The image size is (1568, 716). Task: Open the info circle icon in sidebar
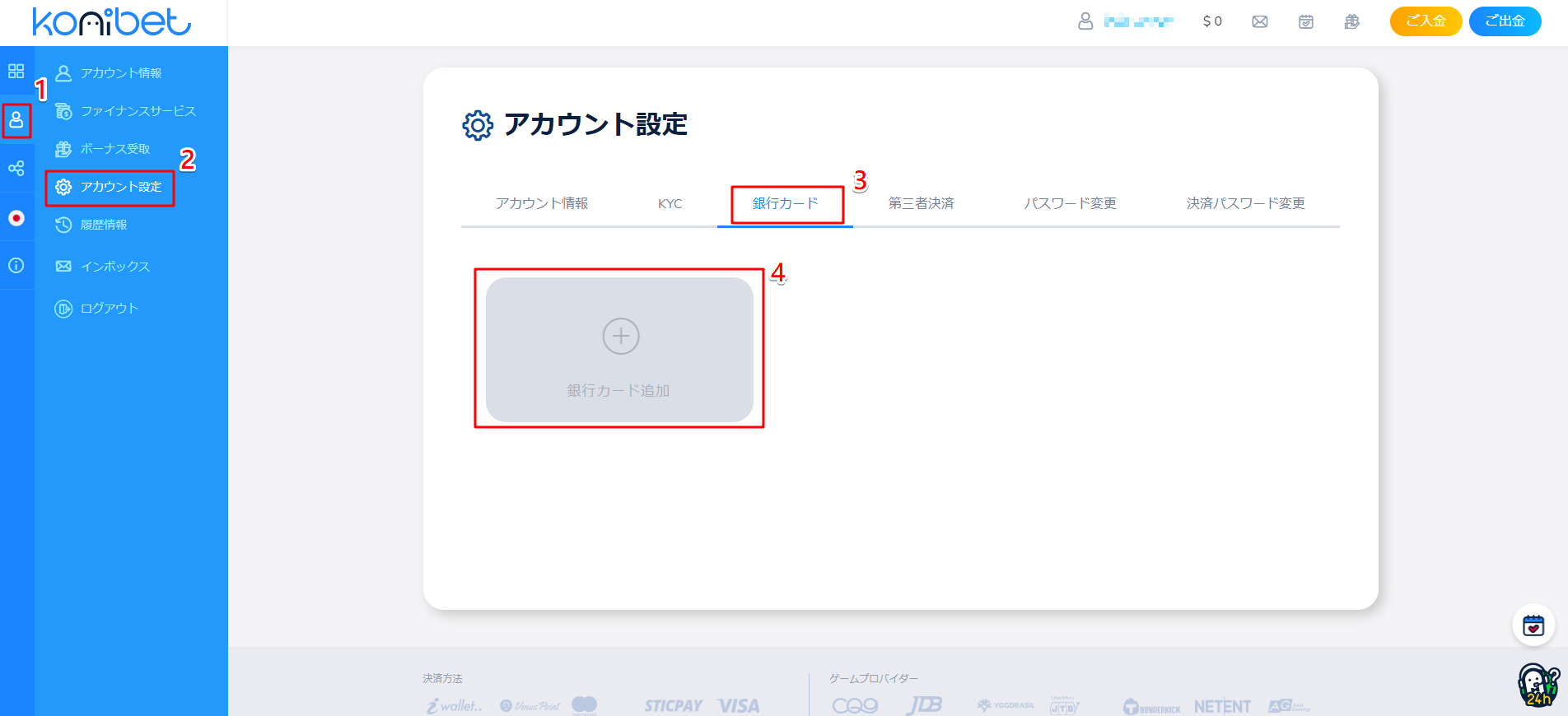click(x=16, y=266)
